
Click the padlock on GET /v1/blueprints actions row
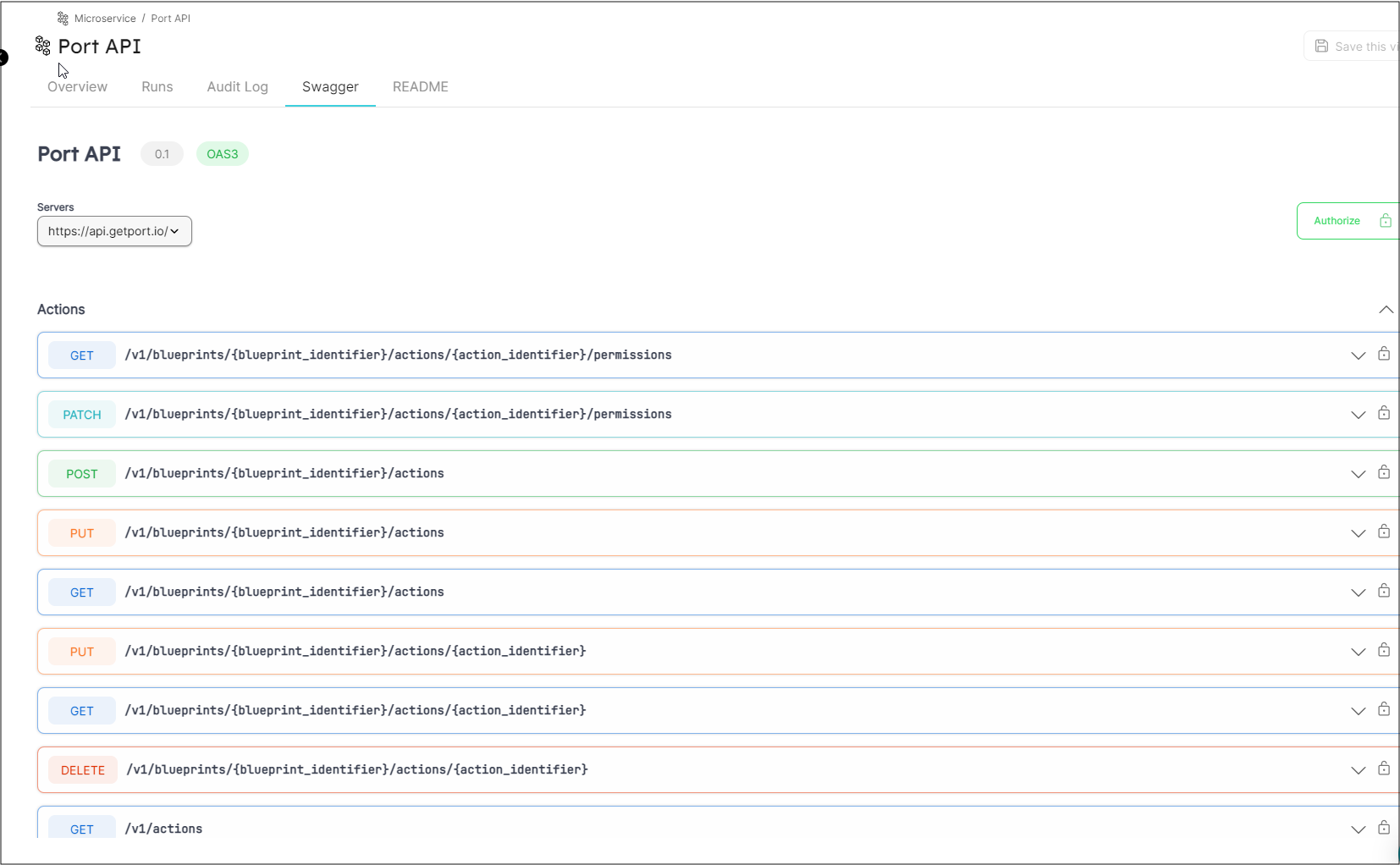1385,591
